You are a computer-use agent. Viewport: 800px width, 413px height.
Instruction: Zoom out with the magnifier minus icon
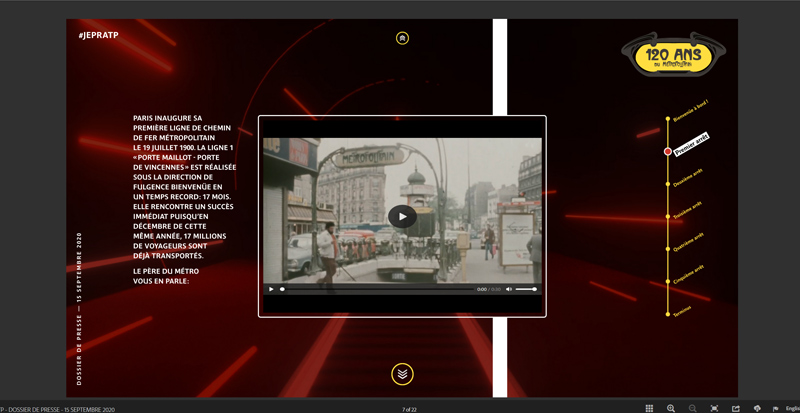pos(692,408)
